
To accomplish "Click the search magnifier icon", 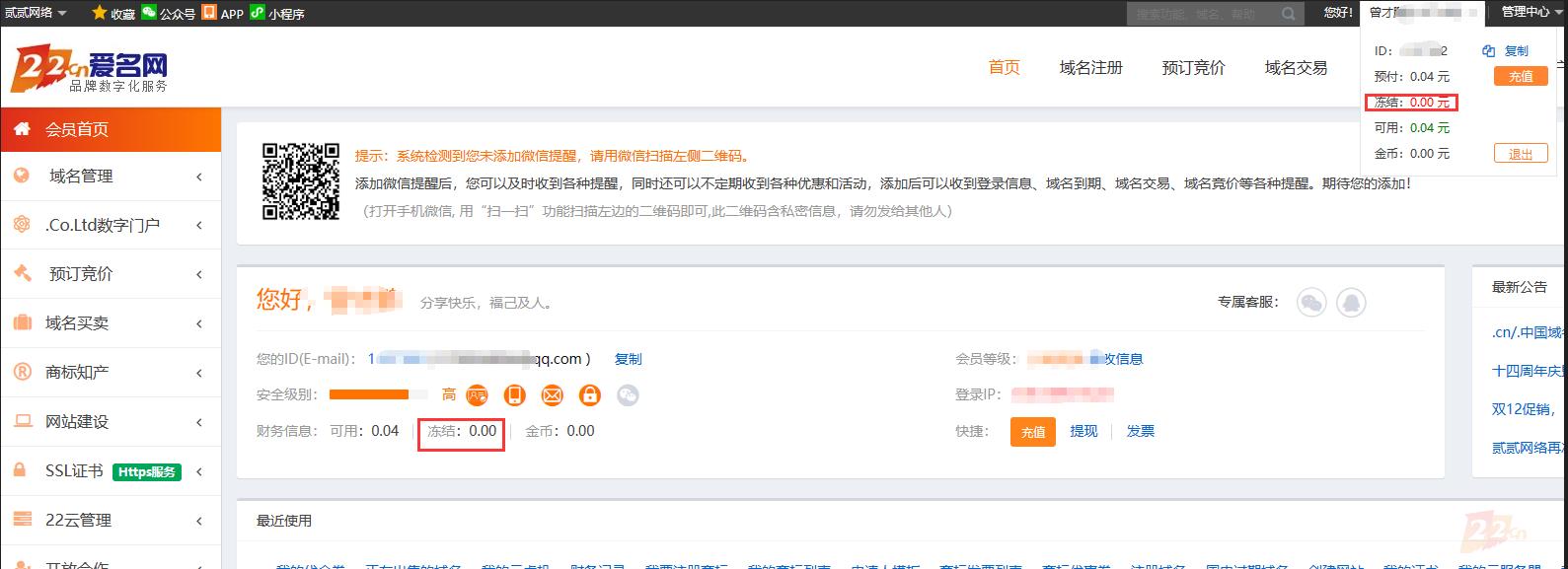I will [x=1289, y=14].
